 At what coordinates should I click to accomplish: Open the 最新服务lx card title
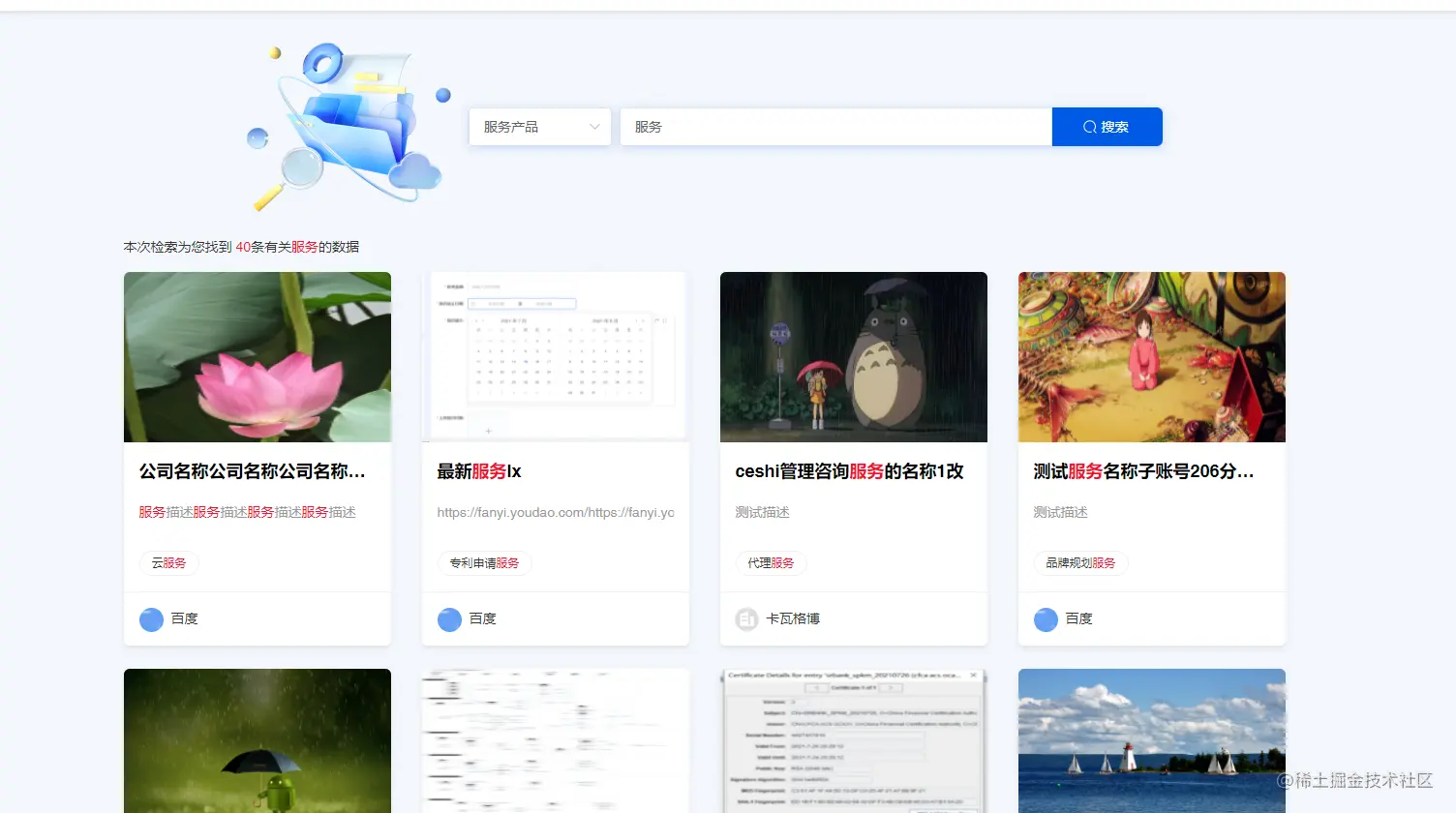pos(479,471)
